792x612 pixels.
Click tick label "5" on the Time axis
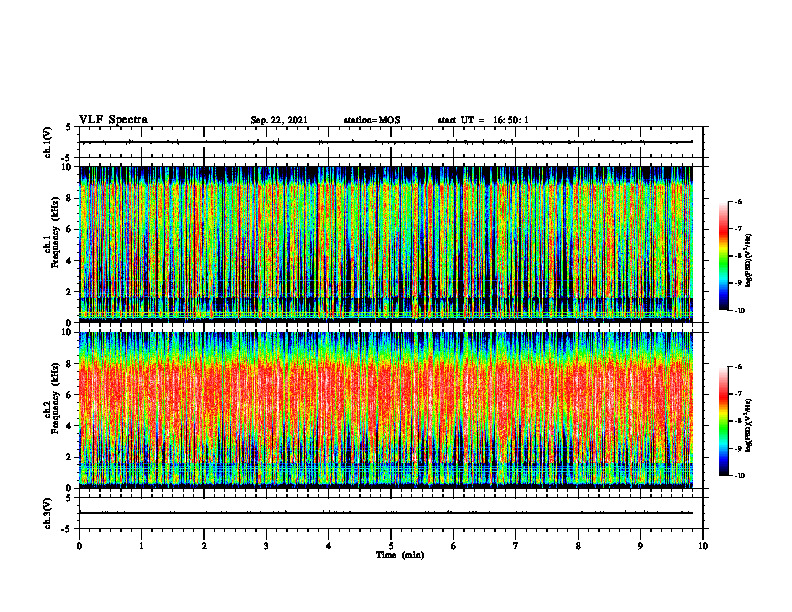pyautogui.click(x=391, y=546)
